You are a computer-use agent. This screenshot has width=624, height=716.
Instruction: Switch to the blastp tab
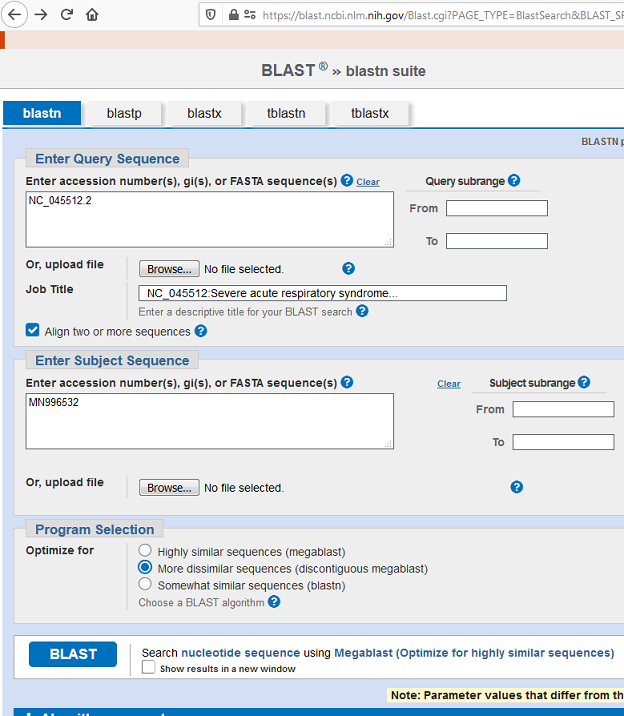coord(124,114)
